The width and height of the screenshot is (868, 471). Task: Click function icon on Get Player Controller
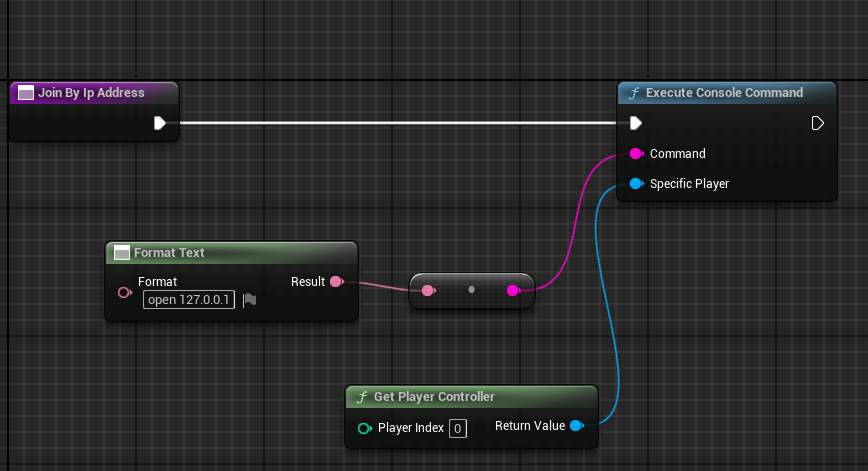tap(362, 397)
